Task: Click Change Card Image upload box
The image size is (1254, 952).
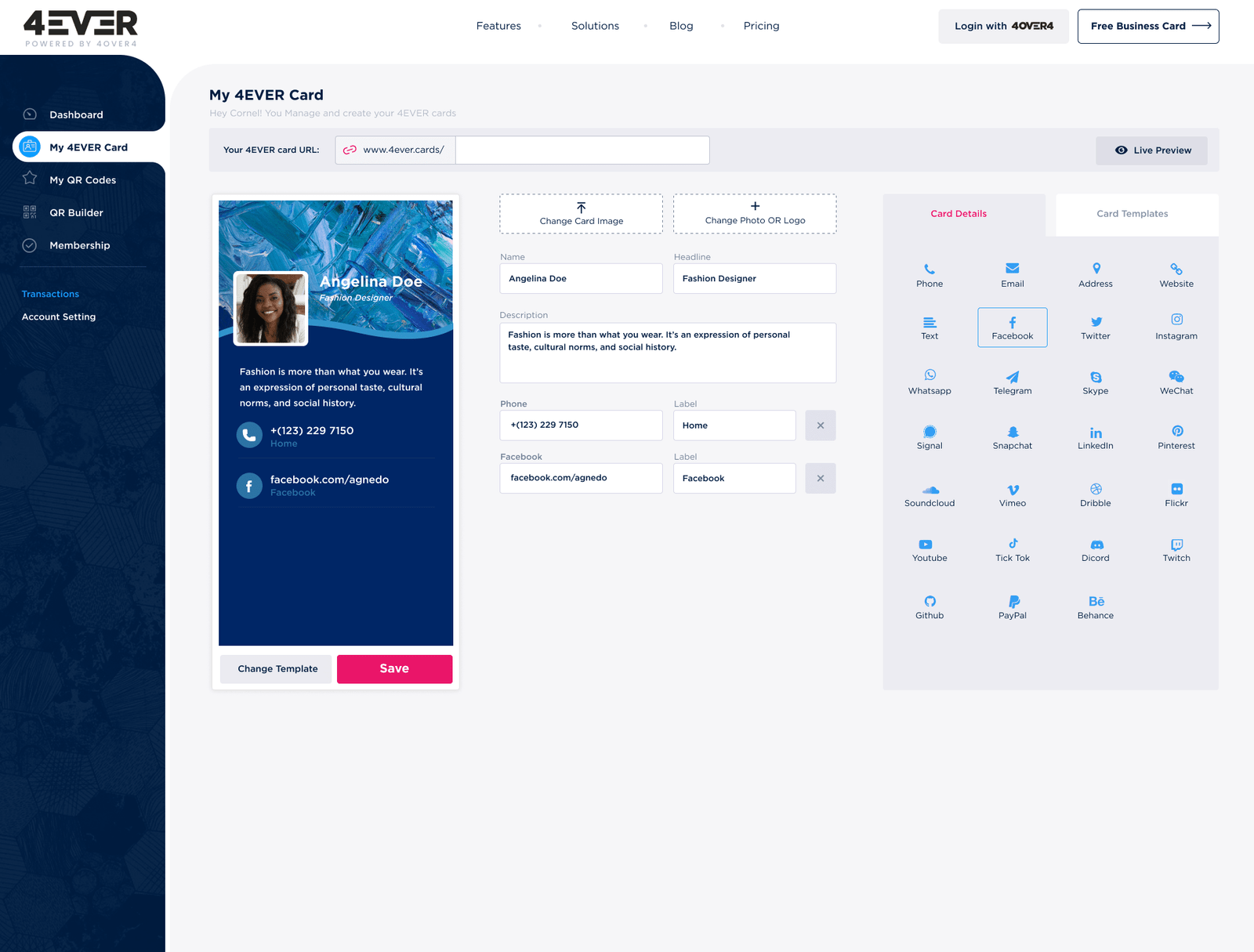Action: [x=581, y=214]
